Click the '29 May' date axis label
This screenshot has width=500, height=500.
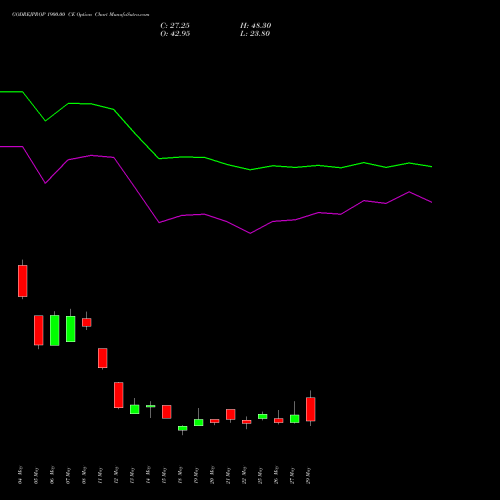pyautogui.click(x=308, y=475)
